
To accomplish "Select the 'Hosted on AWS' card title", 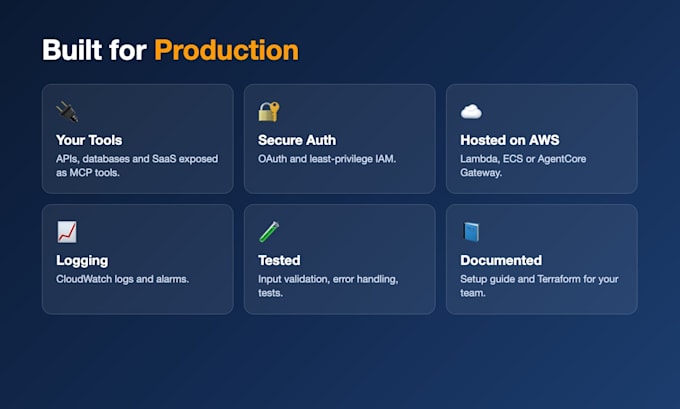I will pos(510,140).
